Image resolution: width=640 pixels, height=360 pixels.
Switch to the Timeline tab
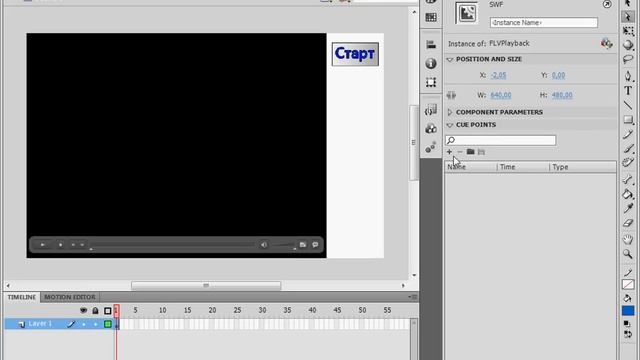pos(22,297)
